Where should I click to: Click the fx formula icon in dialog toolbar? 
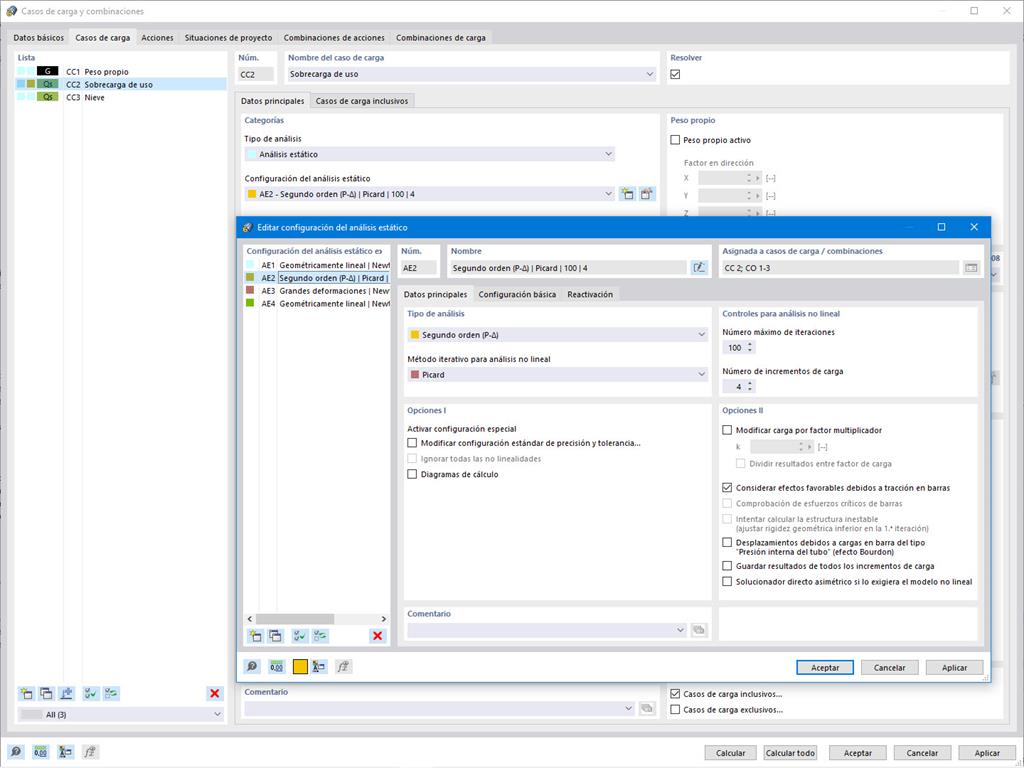343,667
